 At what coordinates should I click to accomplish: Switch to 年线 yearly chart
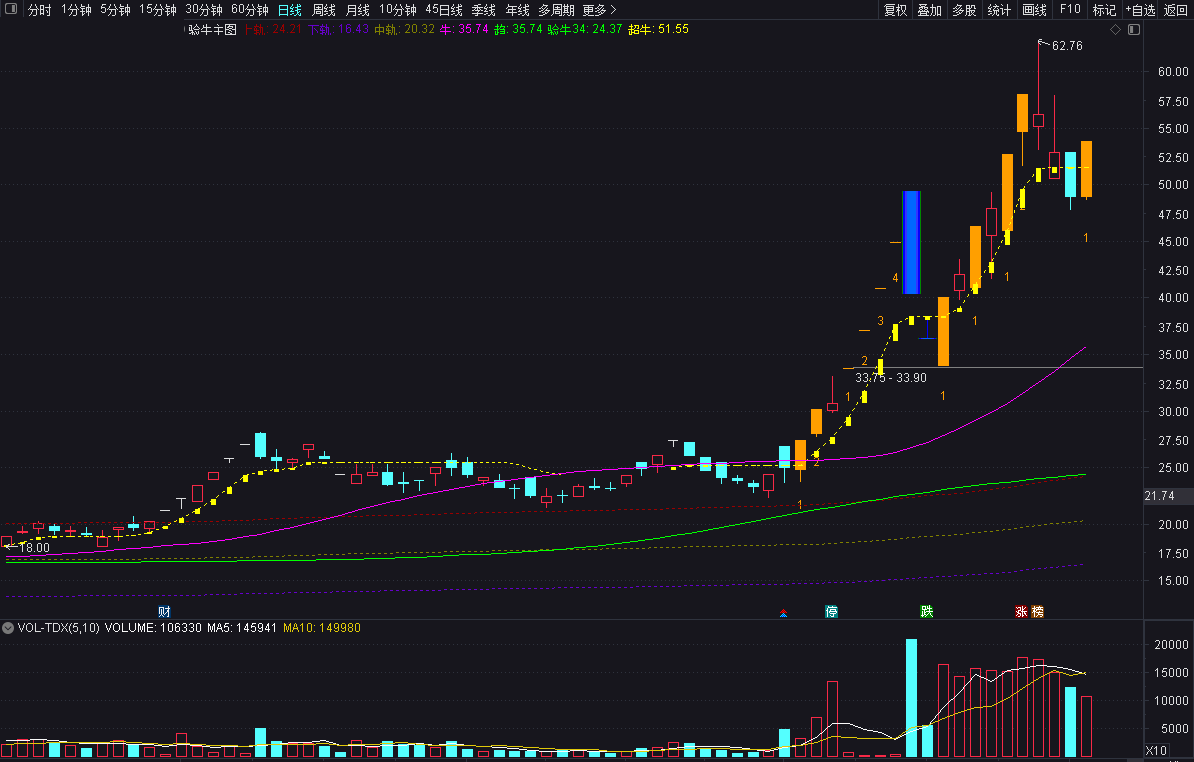click(x=518, y=10)
